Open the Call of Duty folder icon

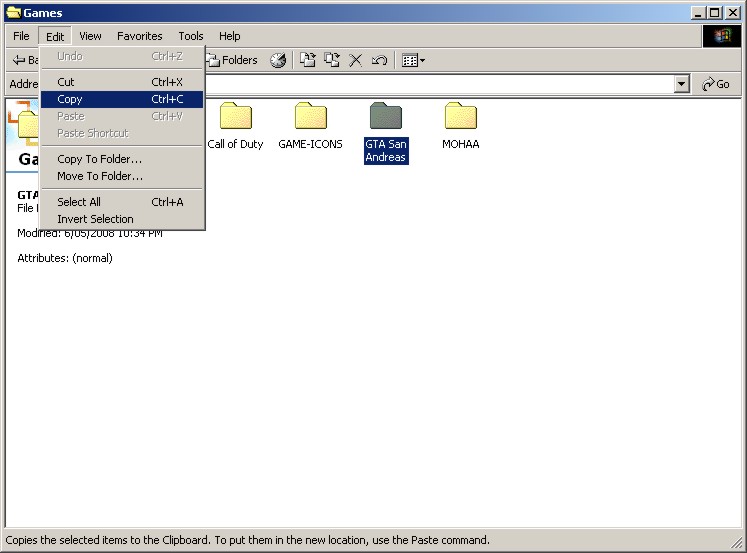[236, 116]
